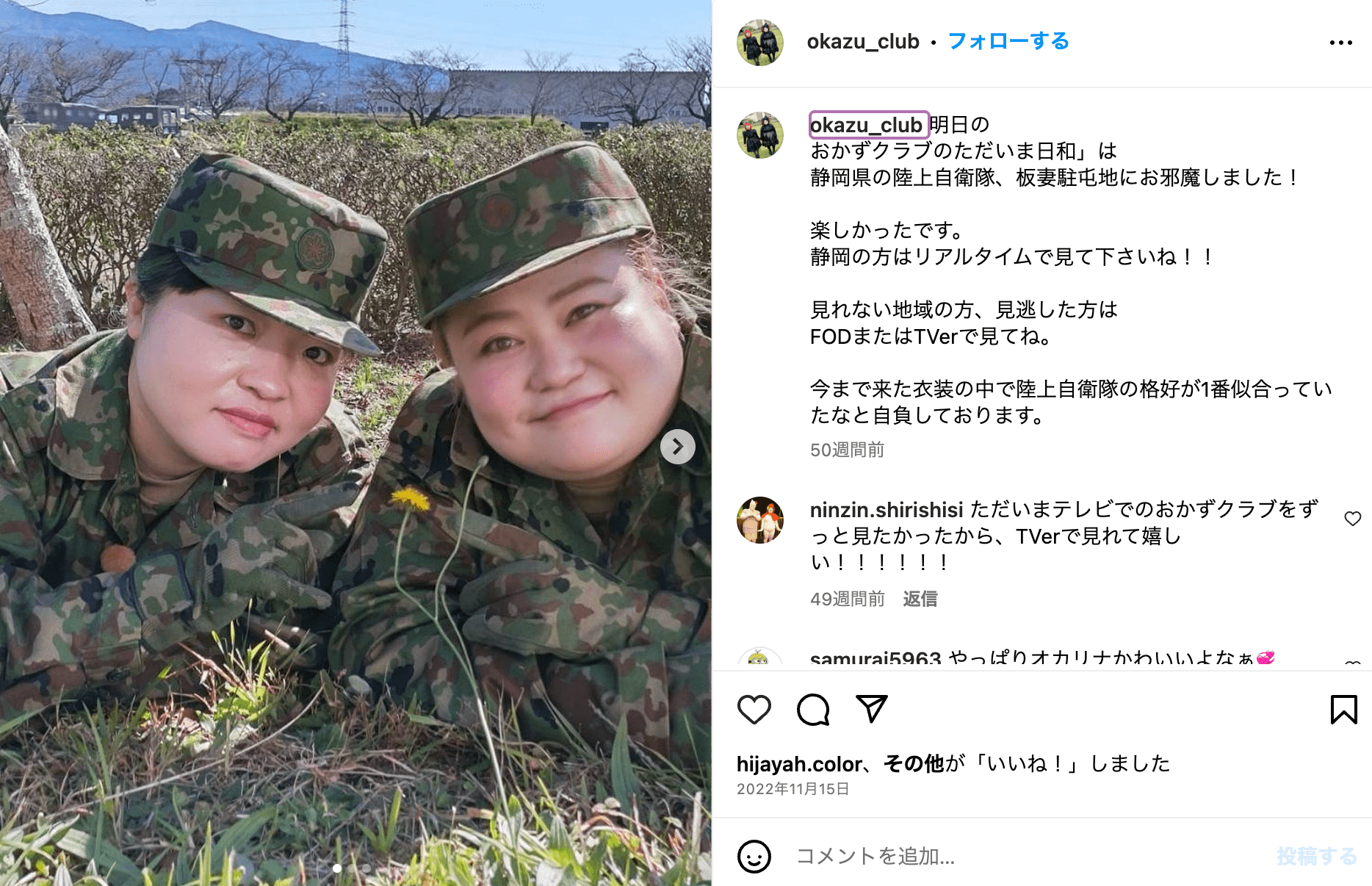Image resolution: width=1372 pixels, height=886 pixels.
Task: Open the three-dot more options menu
Action: point(1340,43)
